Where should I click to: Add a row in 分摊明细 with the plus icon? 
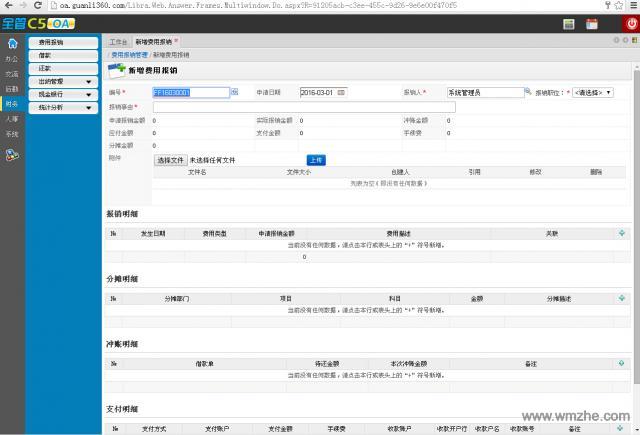(x=623, y=297)
